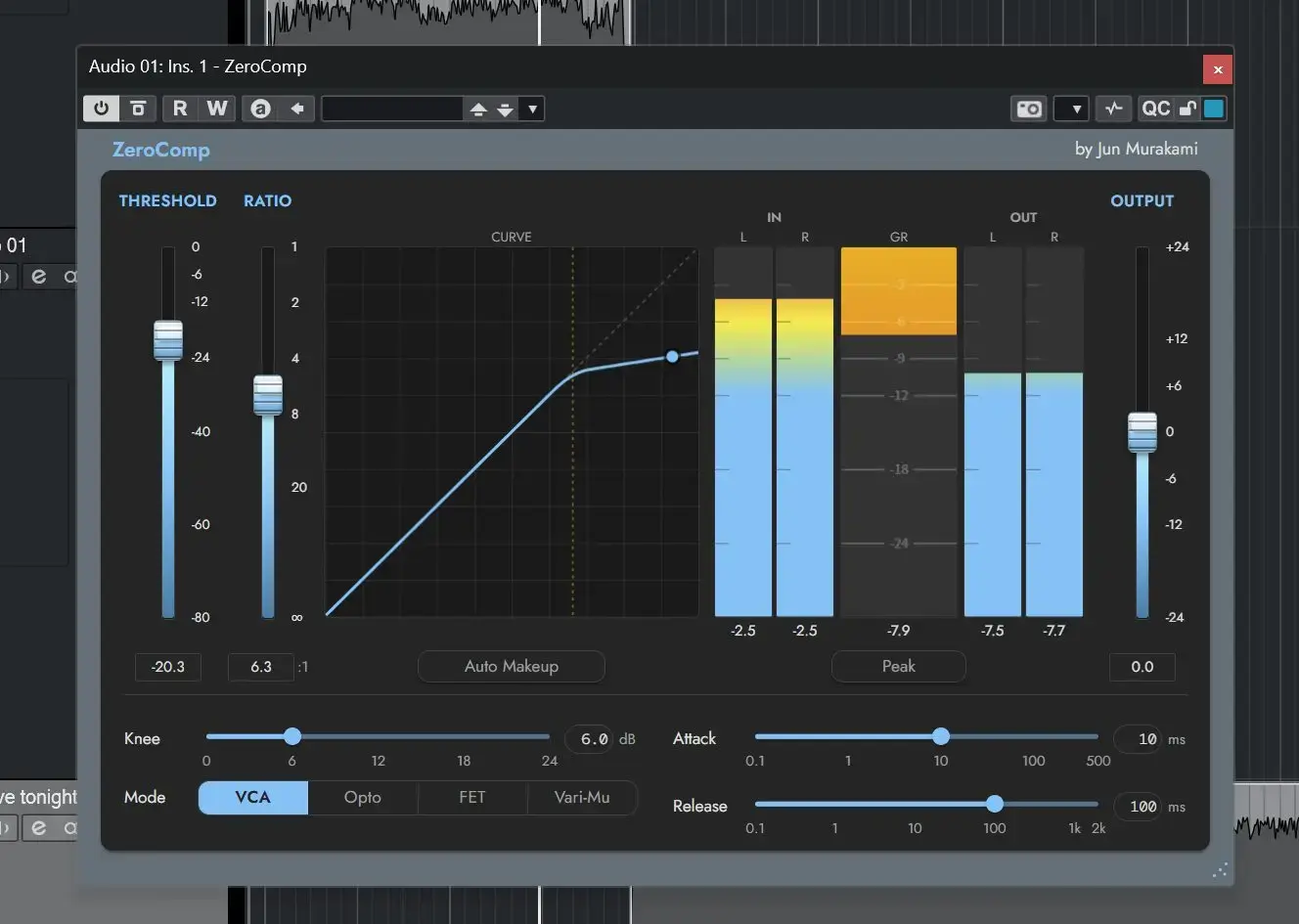Copy settings with the arrow icon beside 'a'
The width and height of the screenshot is (1299, 924).
[296, 109]
